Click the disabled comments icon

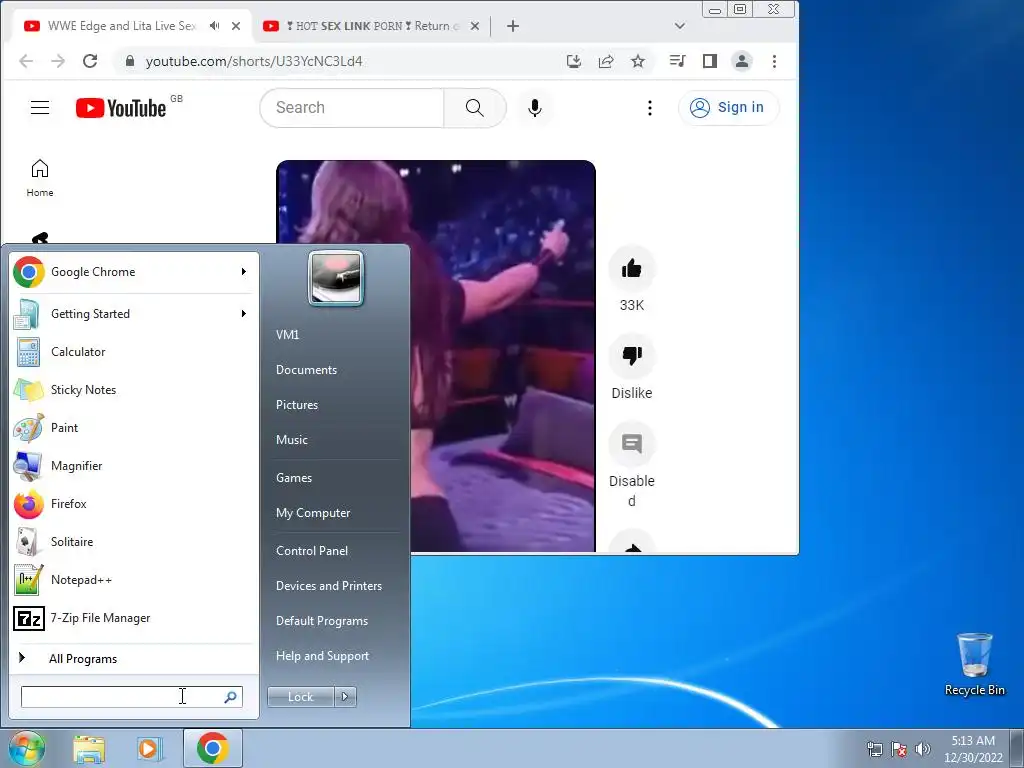coord(632,444)
